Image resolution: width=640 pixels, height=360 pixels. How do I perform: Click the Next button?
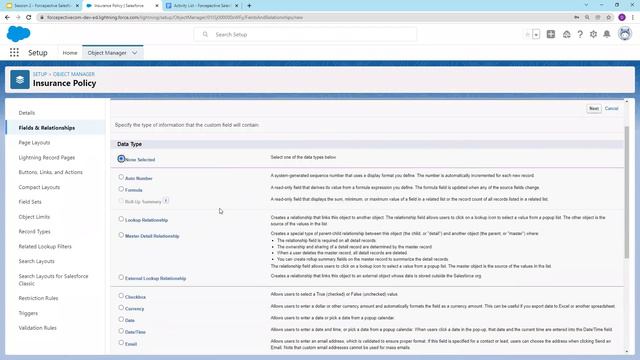click(594, 109)
